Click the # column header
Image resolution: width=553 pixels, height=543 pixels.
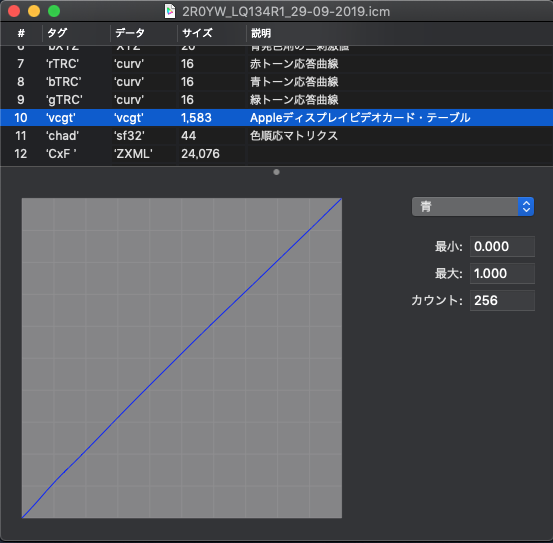[21, 33]
